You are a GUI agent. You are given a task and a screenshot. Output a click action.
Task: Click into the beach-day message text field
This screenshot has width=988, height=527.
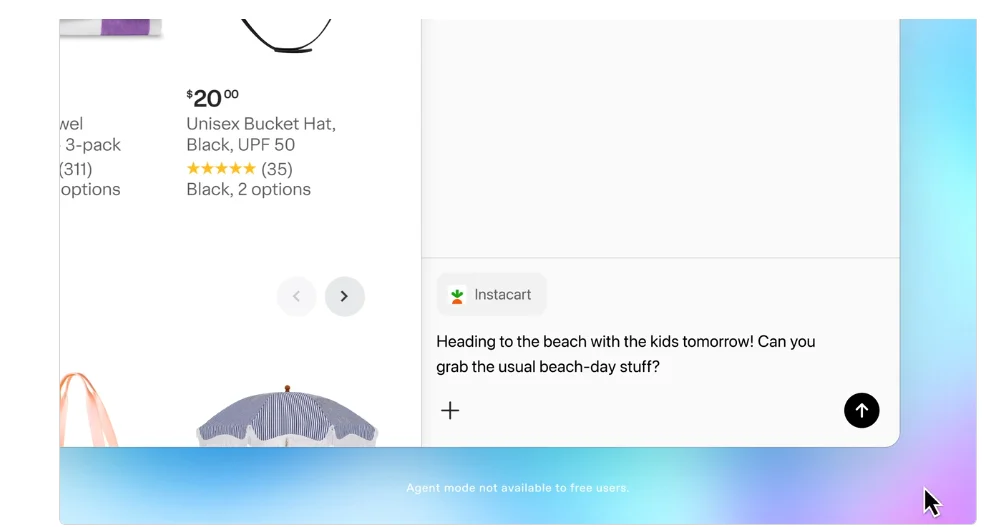(x=626, y=354)
